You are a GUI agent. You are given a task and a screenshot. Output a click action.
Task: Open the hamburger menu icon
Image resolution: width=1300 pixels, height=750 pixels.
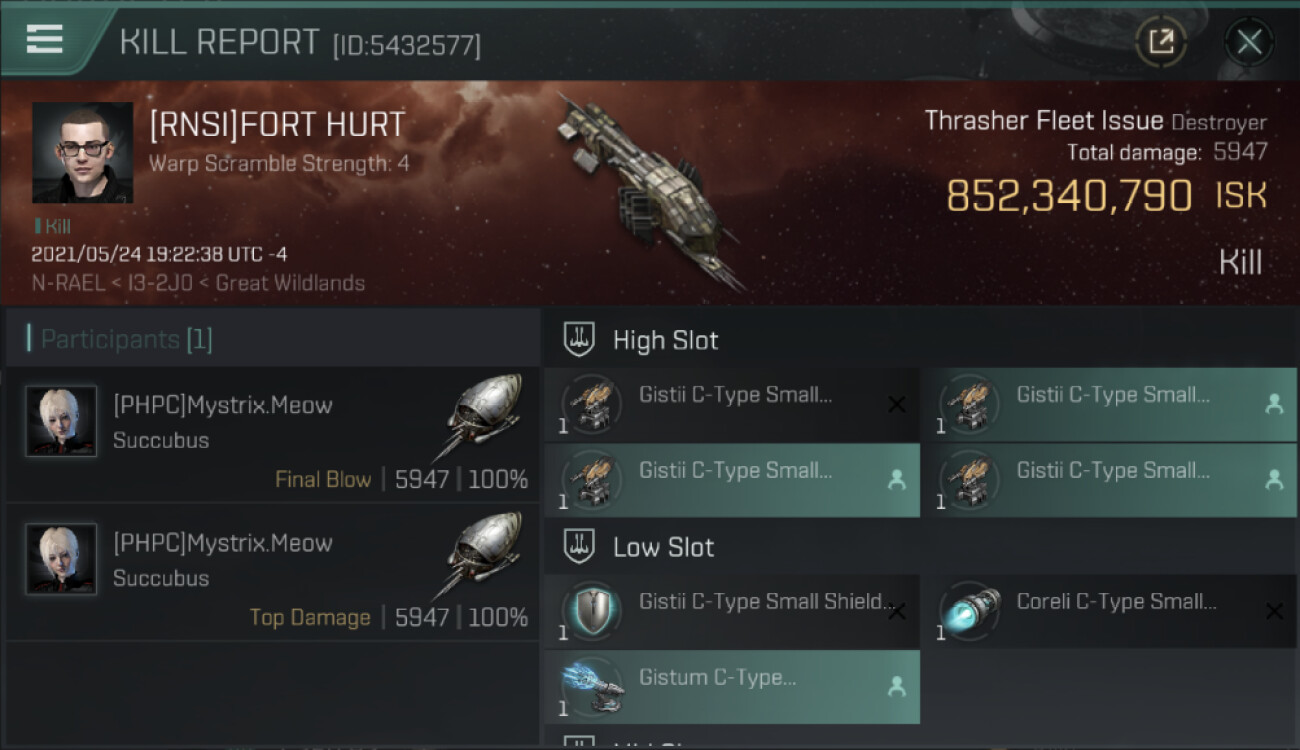tap(45, 39)
